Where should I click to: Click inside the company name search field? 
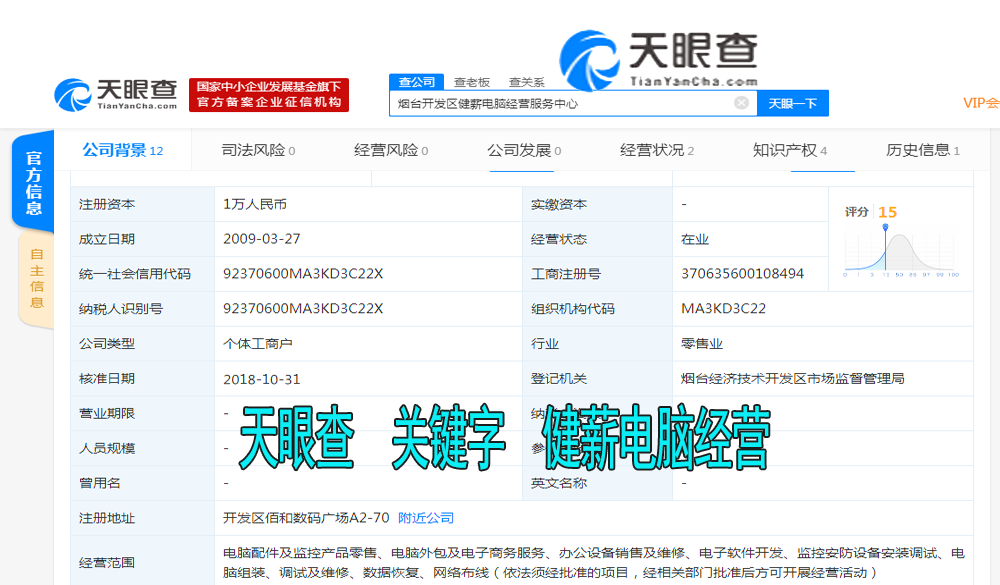pyautogui.click(x=560, y=102)
